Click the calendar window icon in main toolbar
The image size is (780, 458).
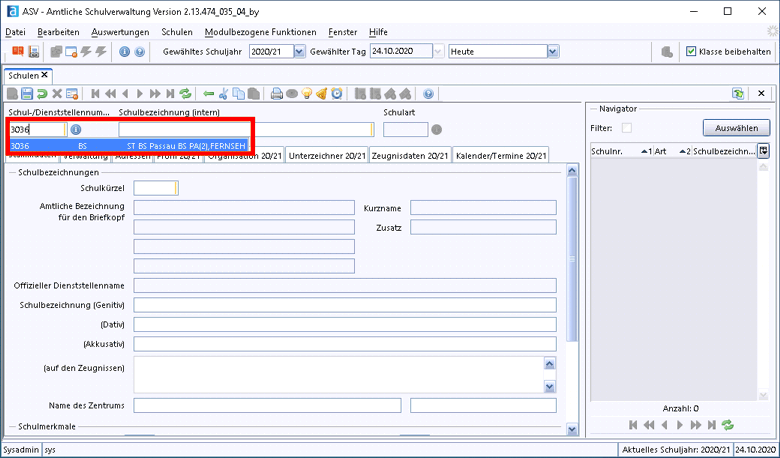click(71, 51)
